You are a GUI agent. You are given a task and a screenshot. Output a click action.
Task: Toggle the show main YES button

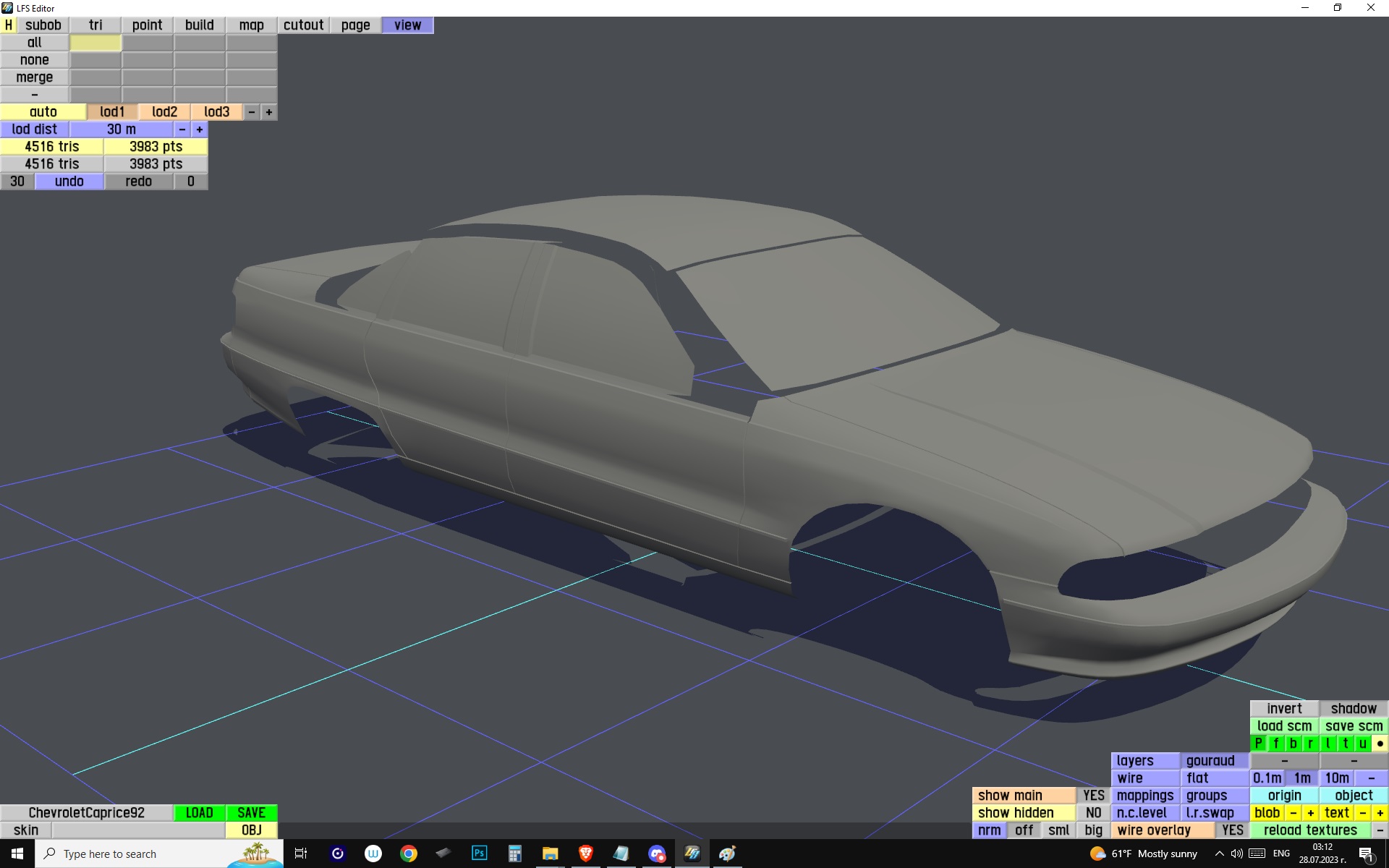[1093, 795]
